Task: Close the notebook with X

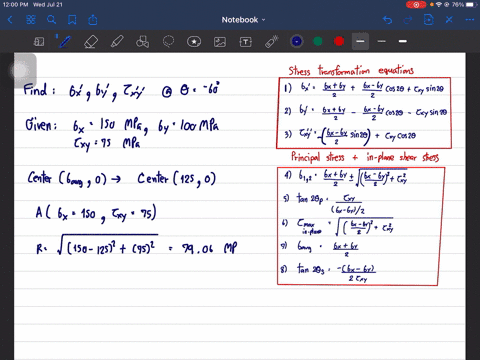Action: tap(449, 20)
